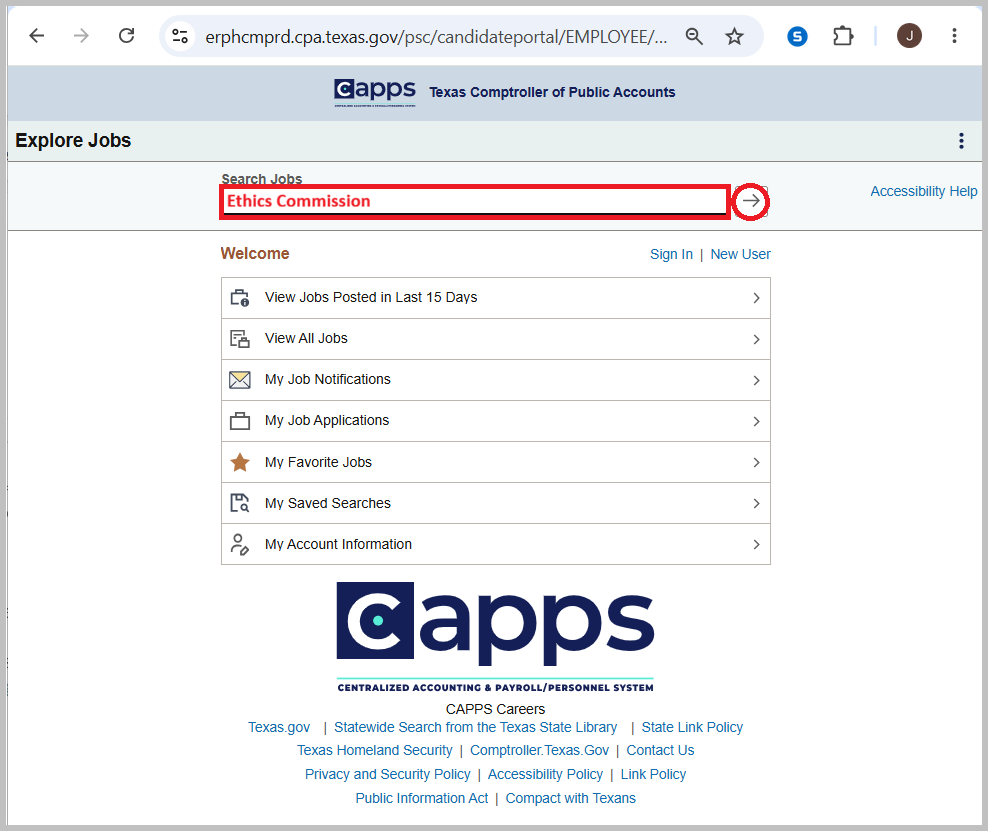The height and width of the screenshot is (831, 988).
Task: Click the Sign In link
Action: click(x=671, y=255)
